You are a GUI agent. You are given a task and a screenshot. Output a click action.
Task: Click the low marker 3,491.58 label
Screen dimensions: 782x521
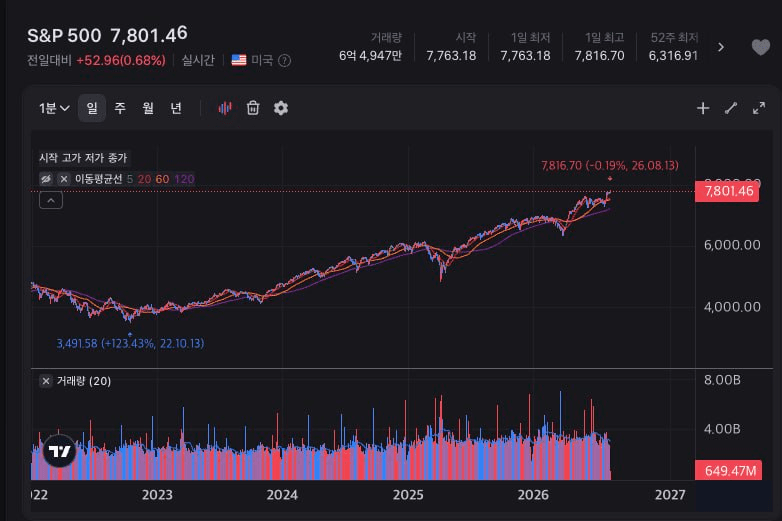130,344
